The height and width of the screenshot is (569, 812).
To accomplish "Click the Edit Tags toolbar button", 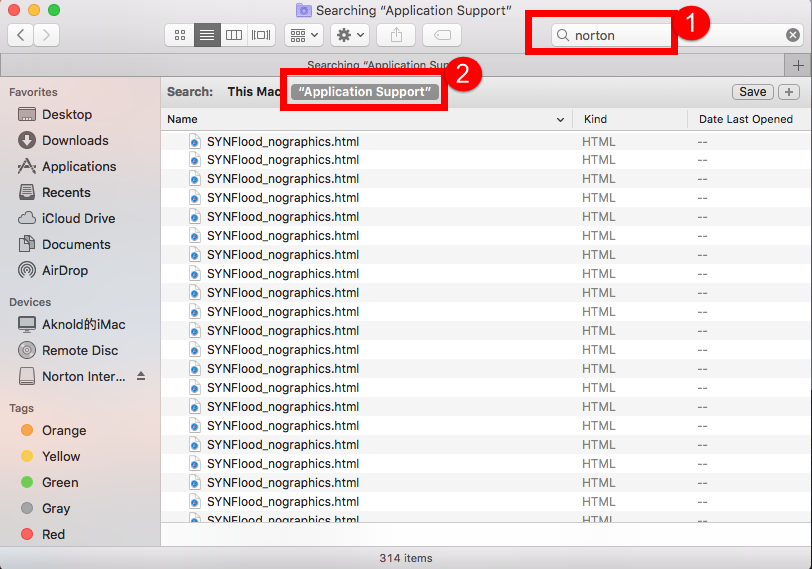I will click(442, 35).
